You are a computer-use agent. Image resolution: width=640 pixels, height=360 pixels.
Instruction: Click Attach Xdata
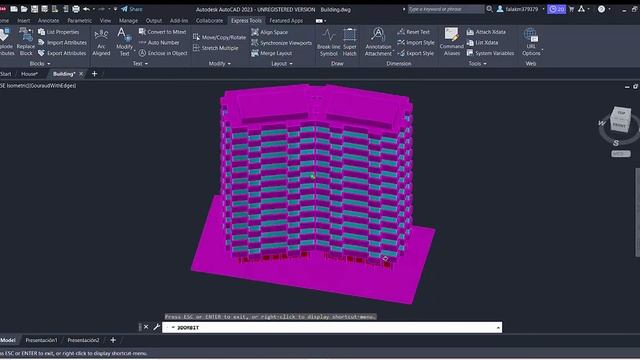tap(486, 32)
